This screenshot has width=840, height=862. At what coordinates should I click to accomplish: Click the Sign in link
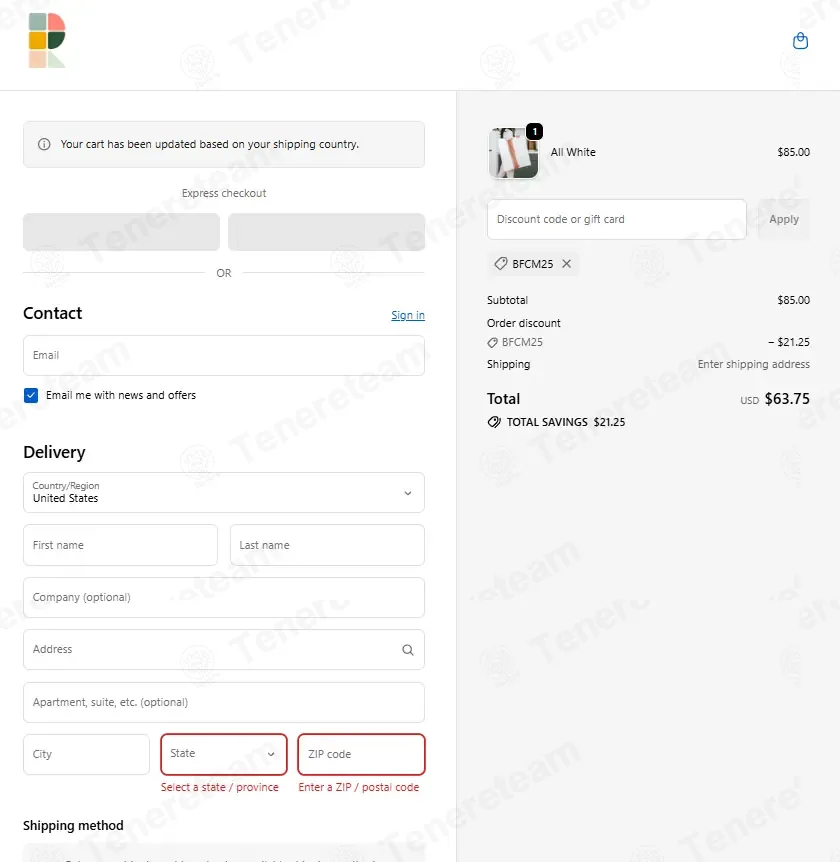[407, 315]
